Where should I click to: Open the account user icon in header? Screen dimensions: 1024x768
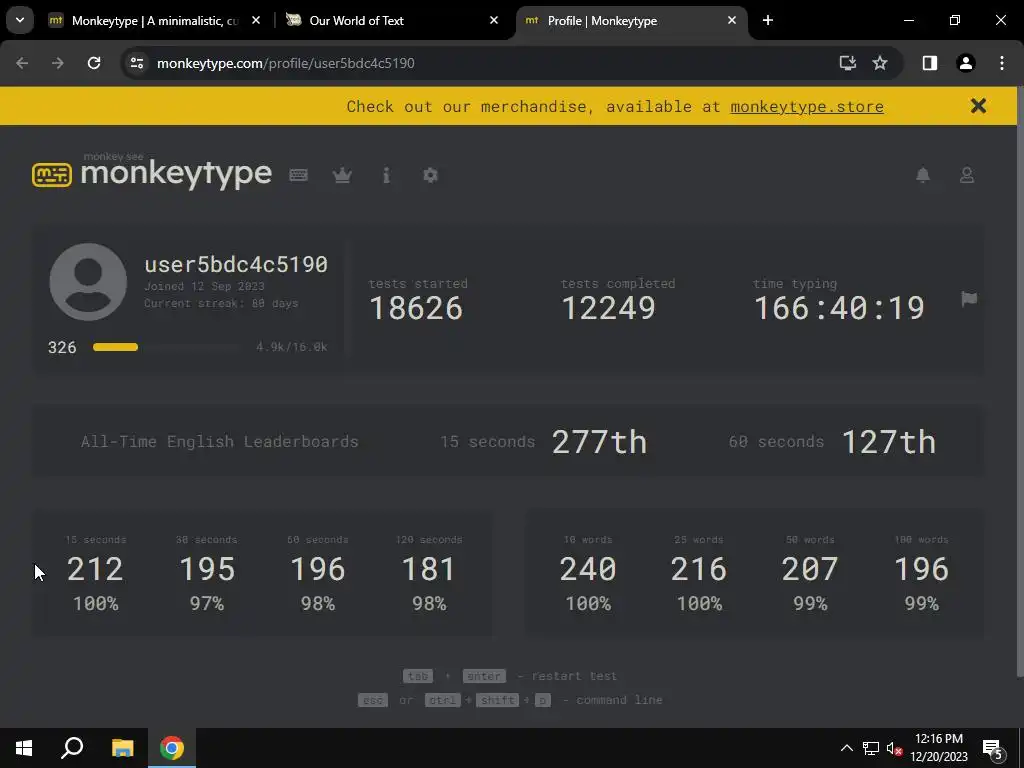(967, 175)
